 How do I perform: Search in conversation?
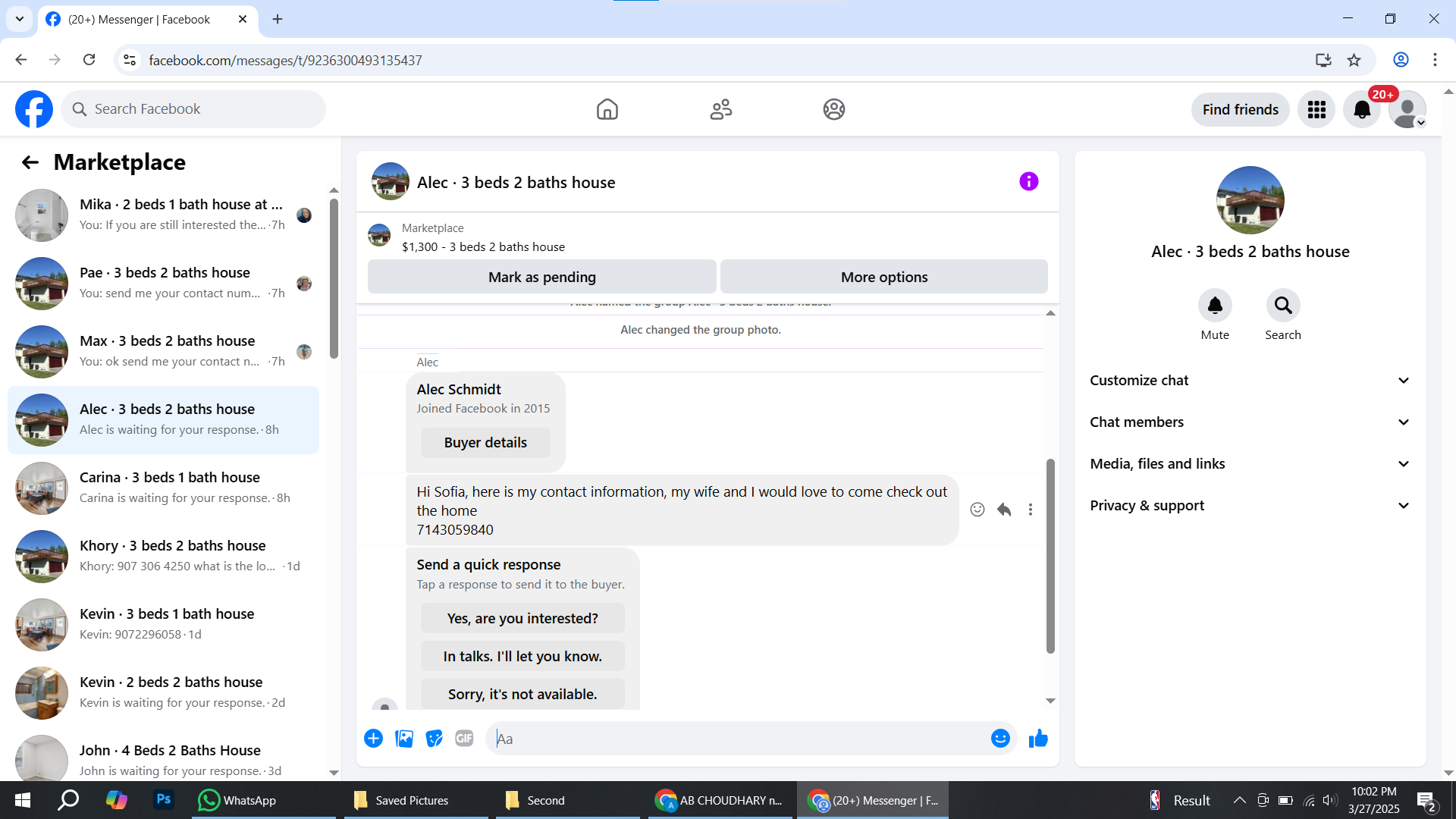1283,306
